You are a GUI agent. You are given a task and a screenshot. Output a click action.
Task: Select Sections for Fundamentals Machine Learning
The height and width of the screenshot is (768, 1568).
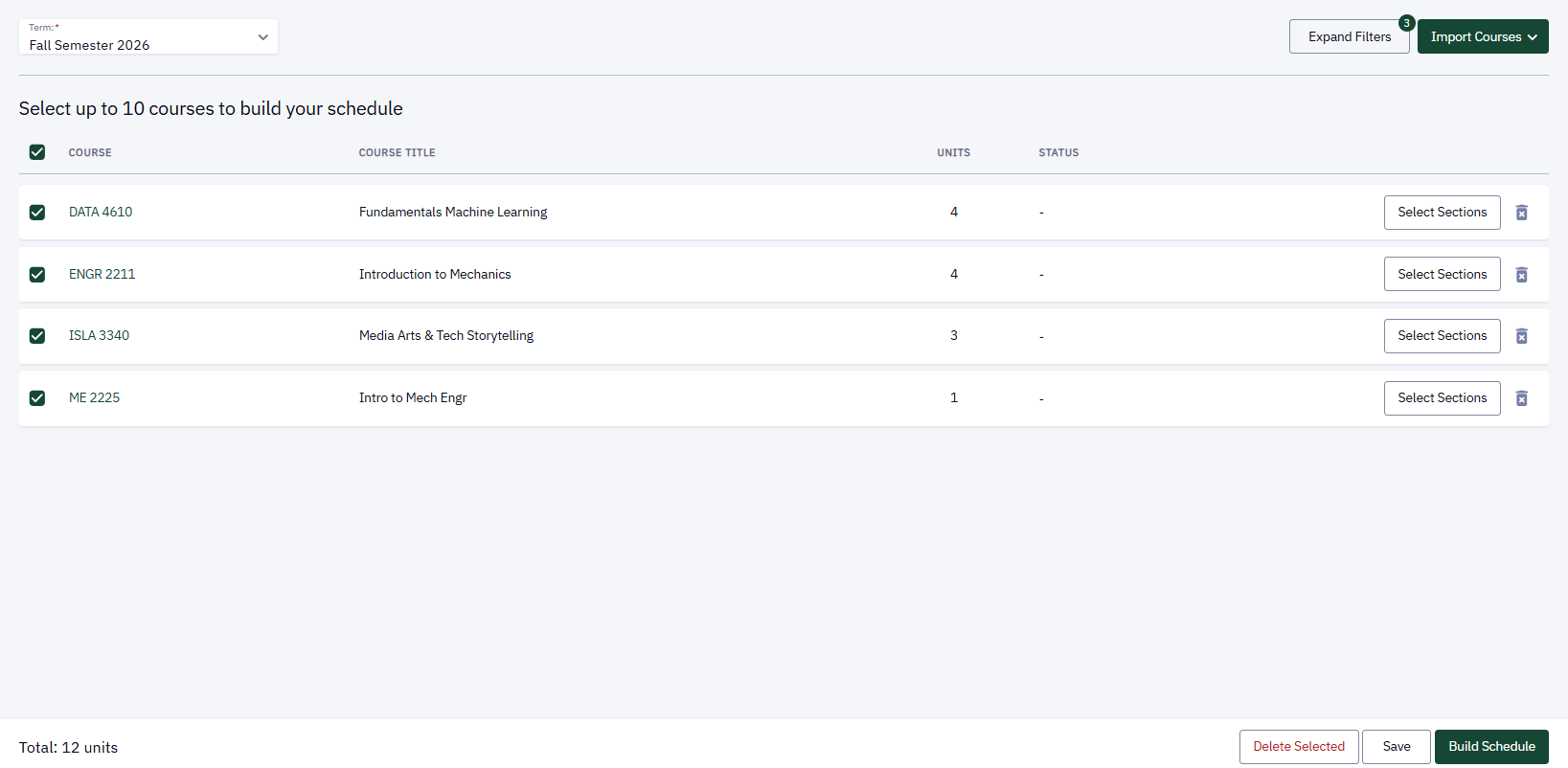pos(1442,213)
